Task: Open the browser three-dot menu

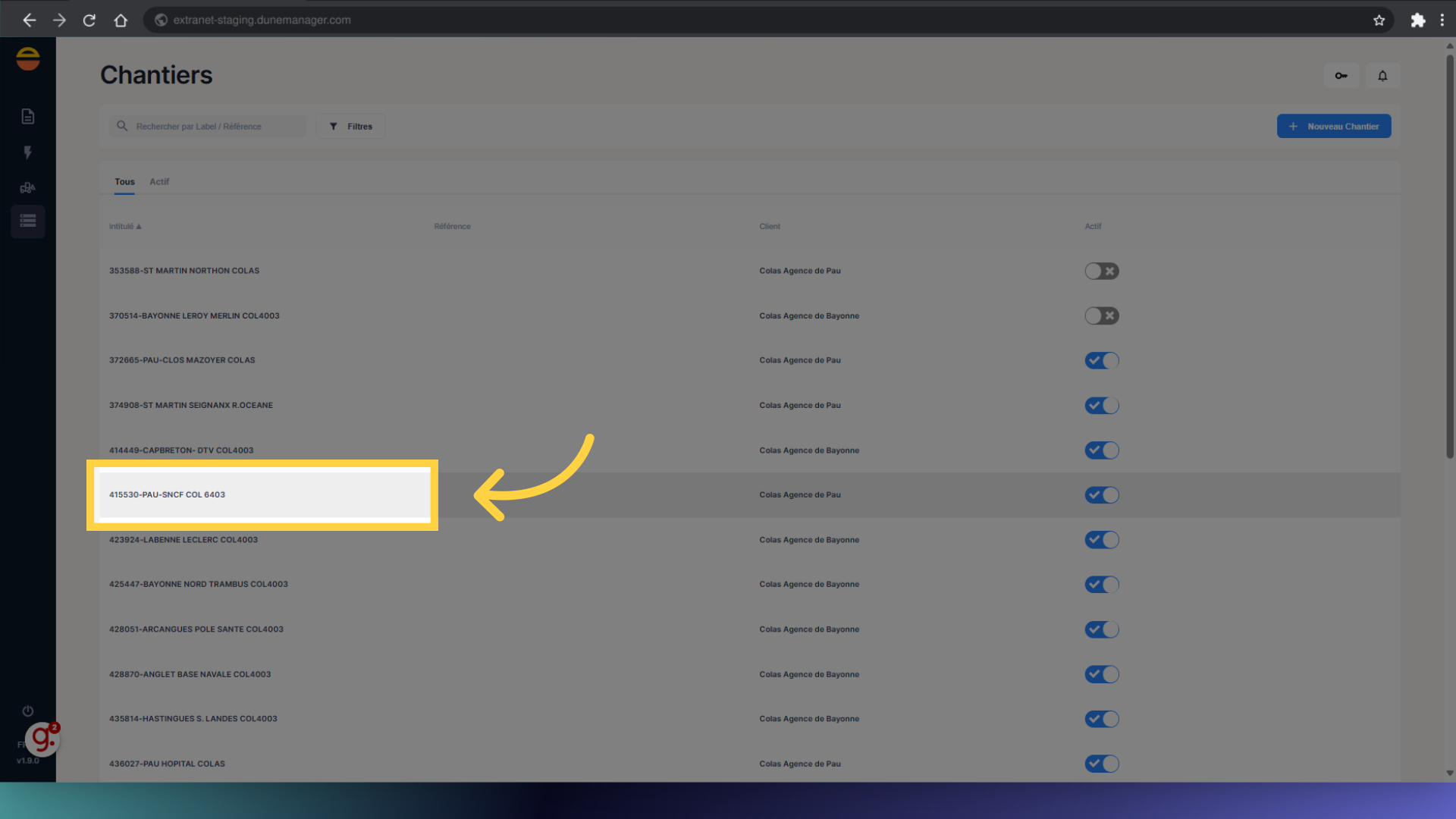Action: tap(1442, 20)
